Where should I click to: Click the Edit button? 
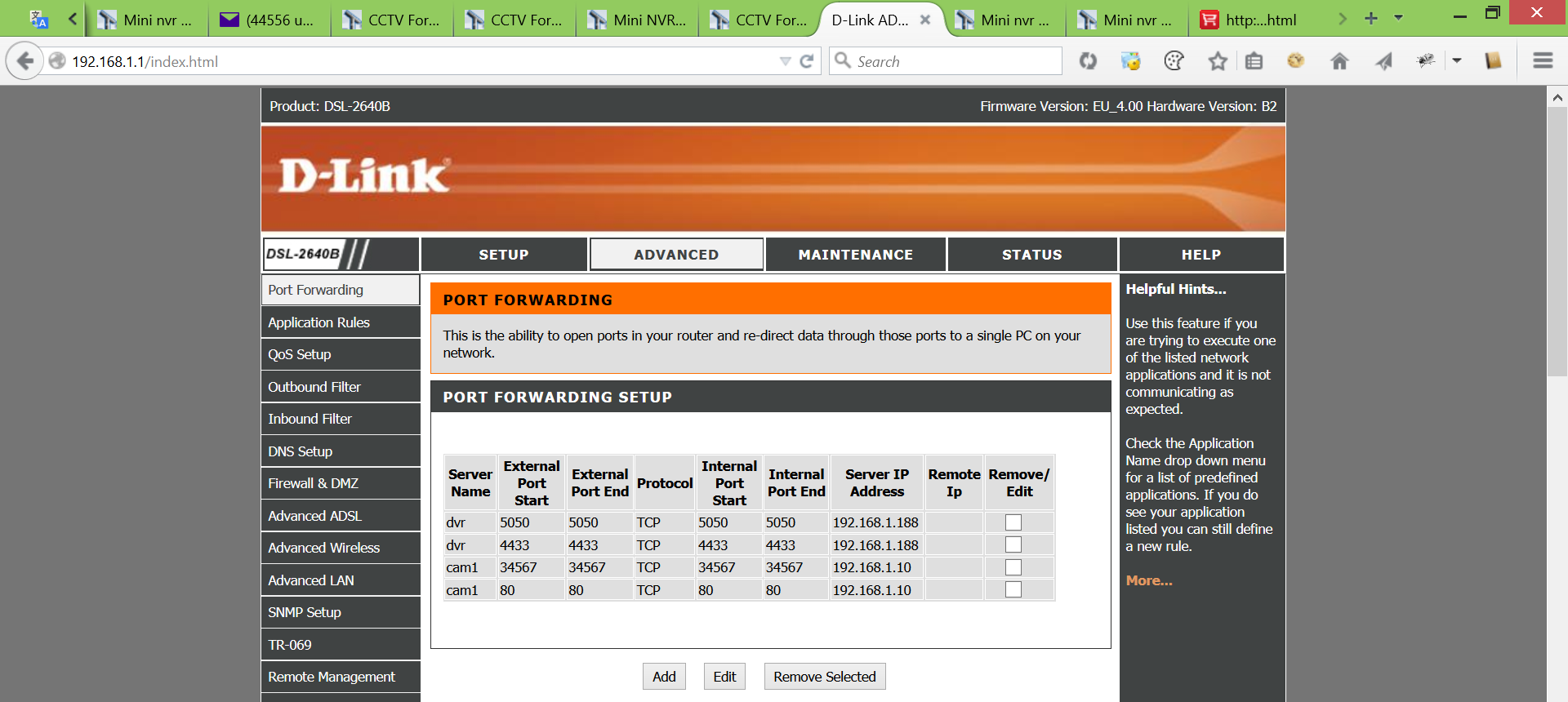click(724, 677)
